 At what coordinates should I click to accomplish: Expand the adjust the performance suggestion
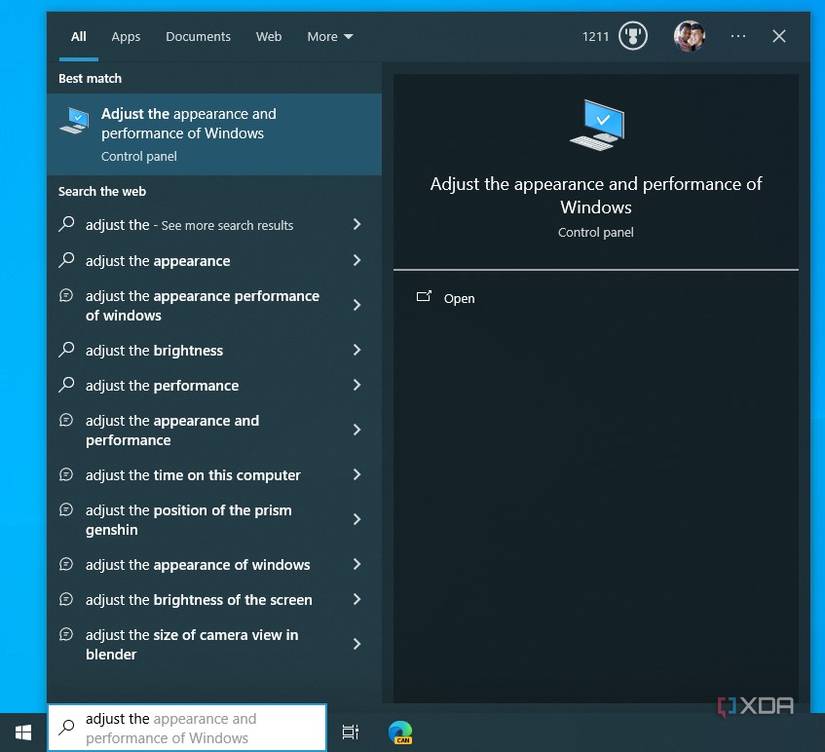tap(161, 385)
